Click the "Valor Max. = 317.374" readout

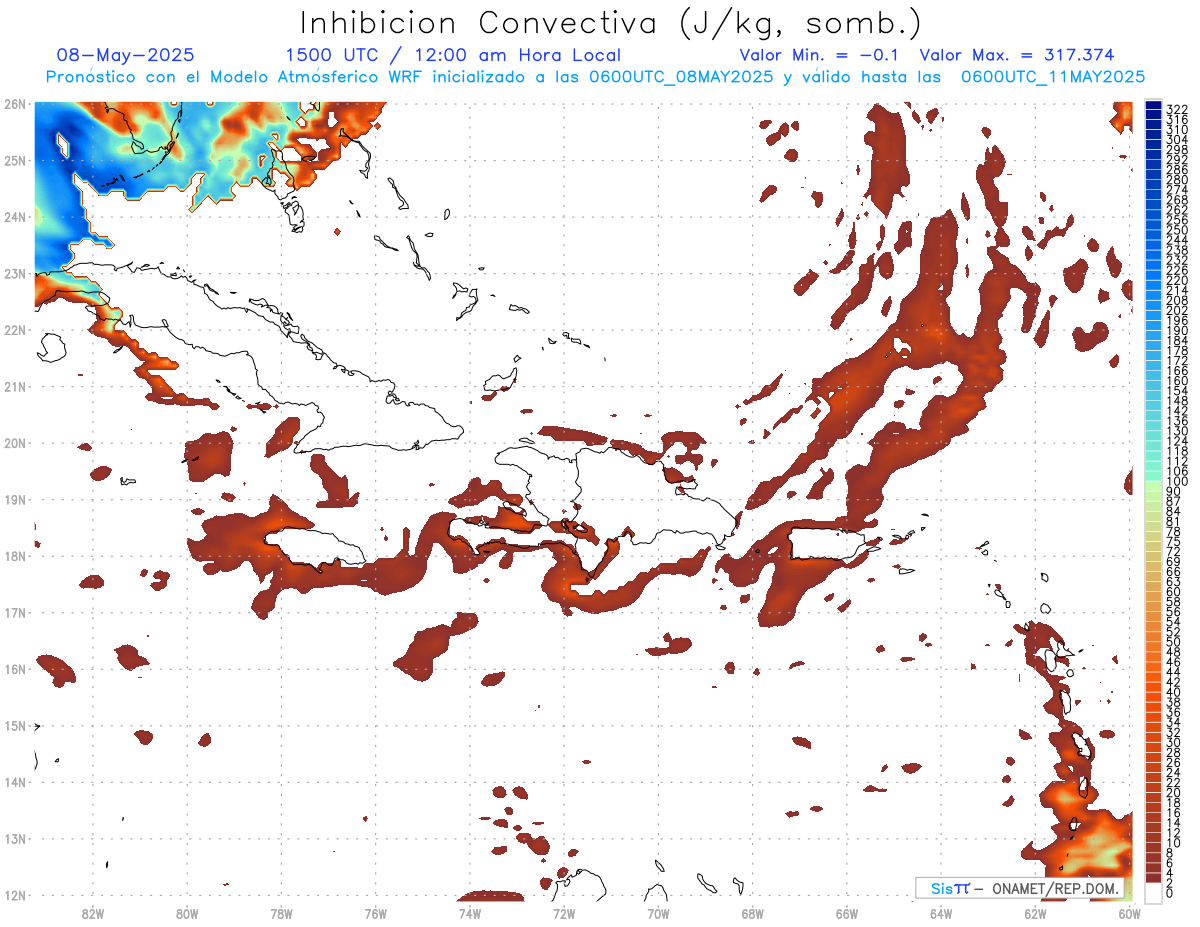(x=1017, y=56)
